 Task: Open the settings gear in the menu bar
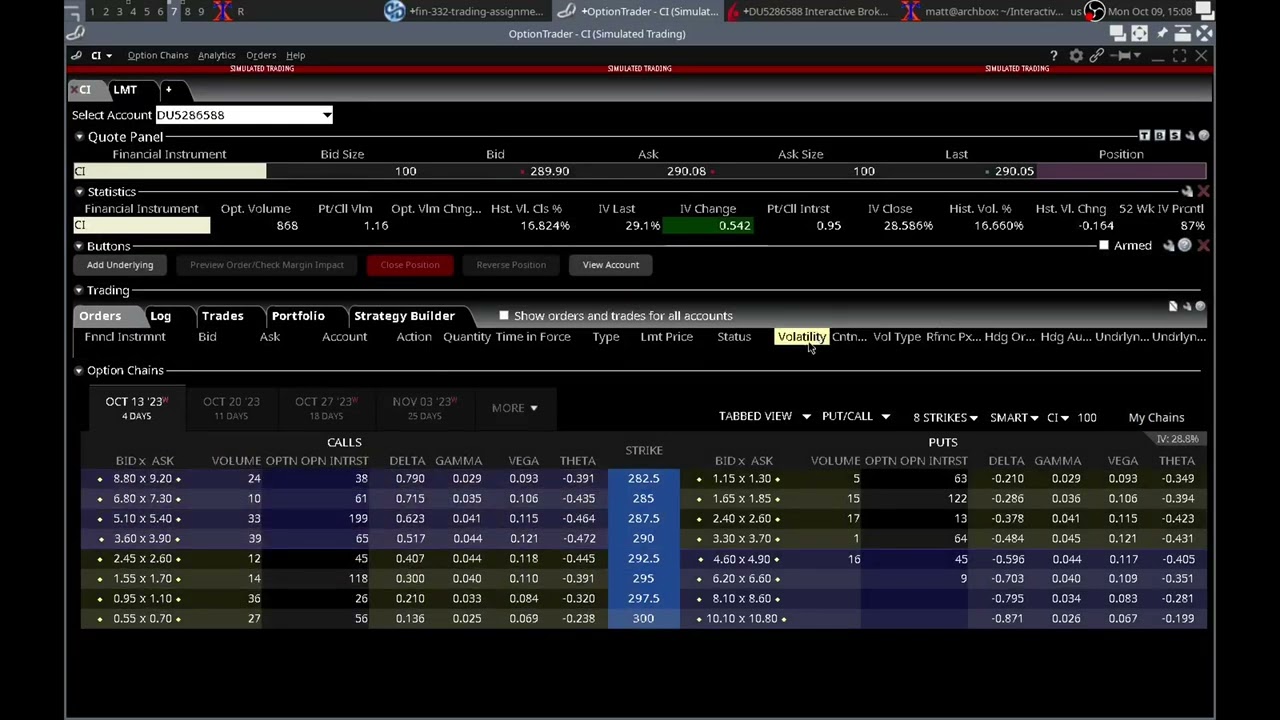1076,56
